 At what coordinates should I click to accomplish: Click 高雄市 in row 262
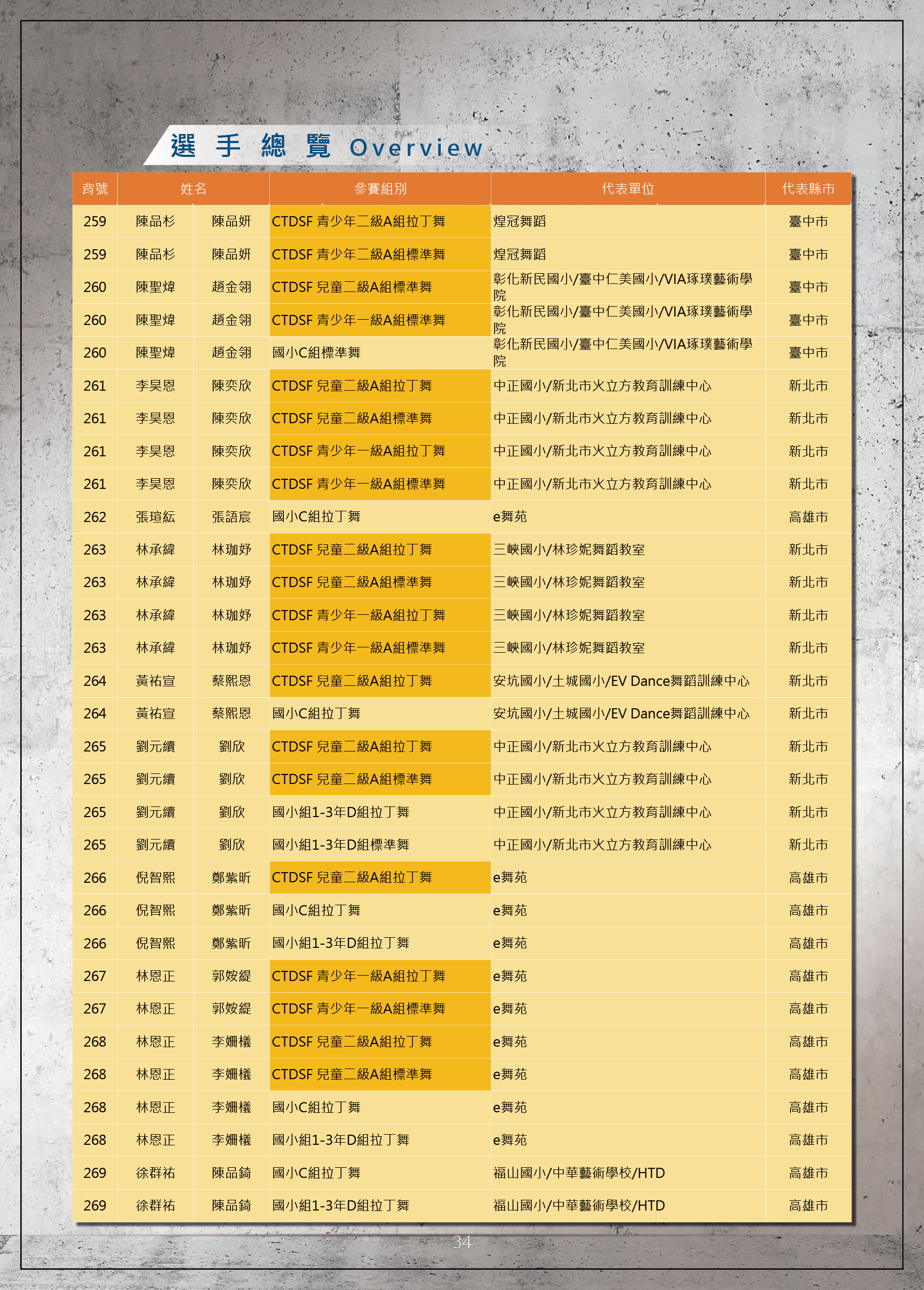(808, 517)
